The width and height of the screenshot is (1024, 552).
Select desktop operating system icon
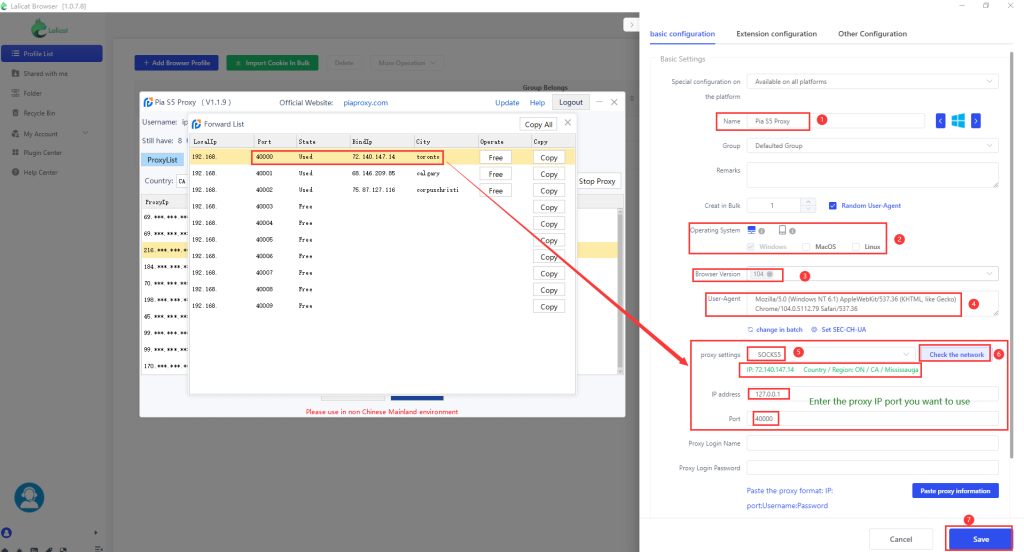coord(752,231)
